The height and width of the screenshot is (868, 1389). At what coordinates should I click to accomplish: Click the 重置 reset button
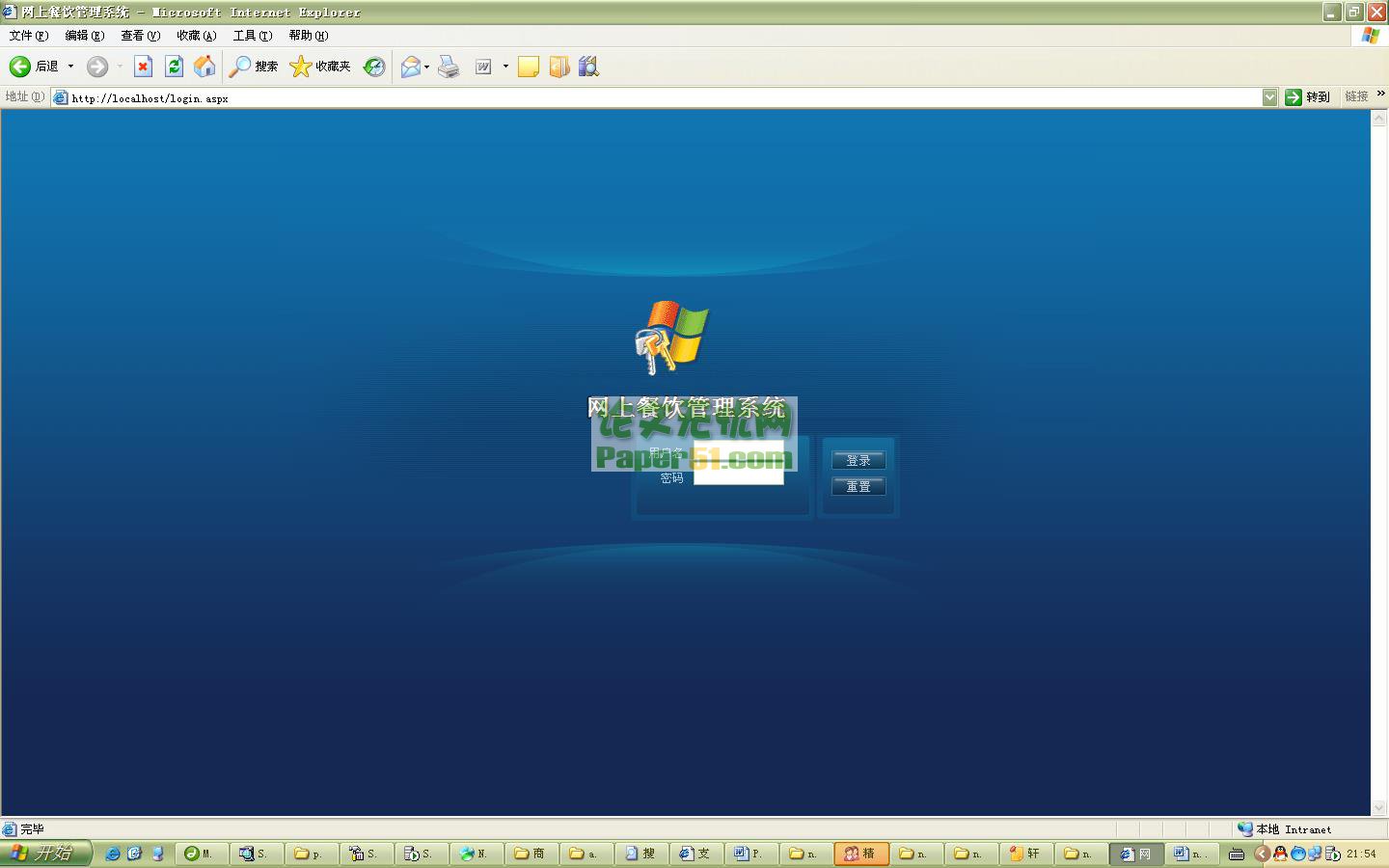858,486
